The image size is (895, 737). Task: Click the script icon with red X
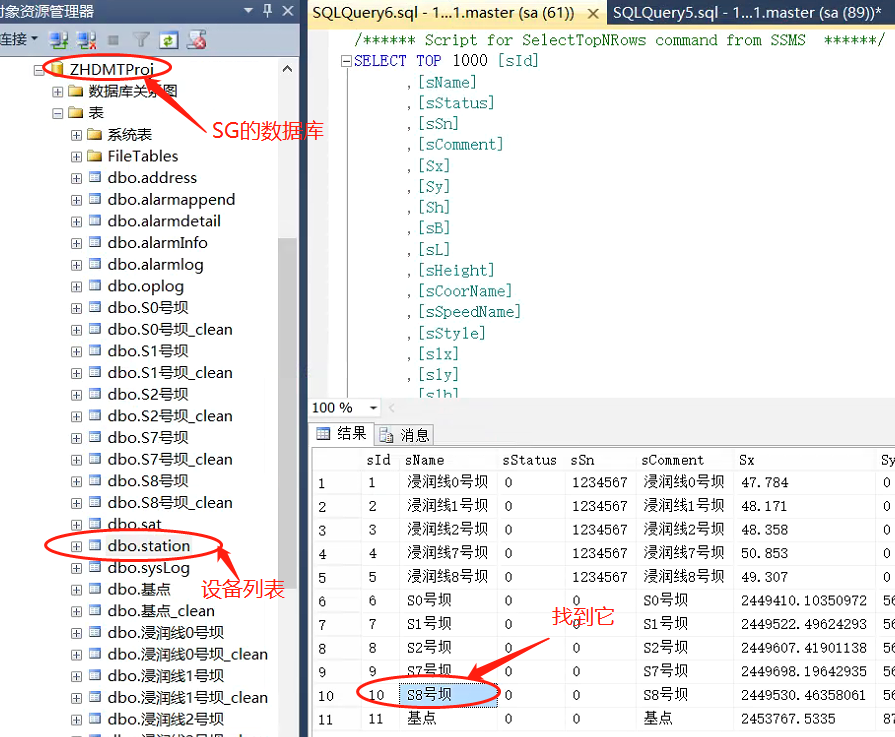[197, 40]
